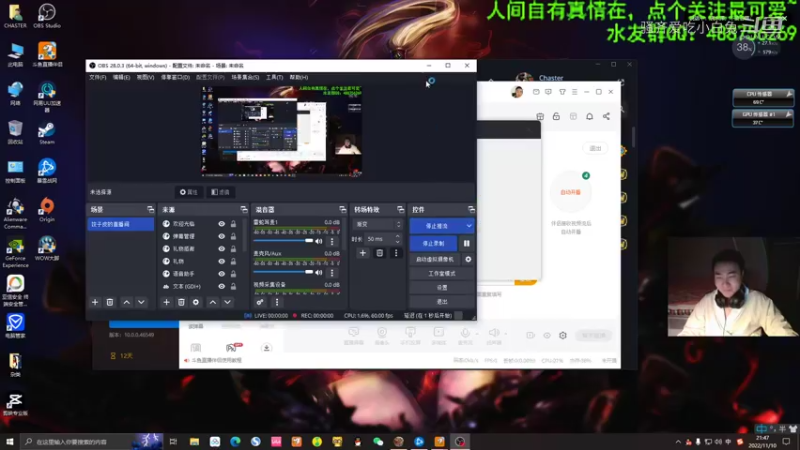
Task: Move scene up using the Scenes up arrow
Action: coord(127,303)
